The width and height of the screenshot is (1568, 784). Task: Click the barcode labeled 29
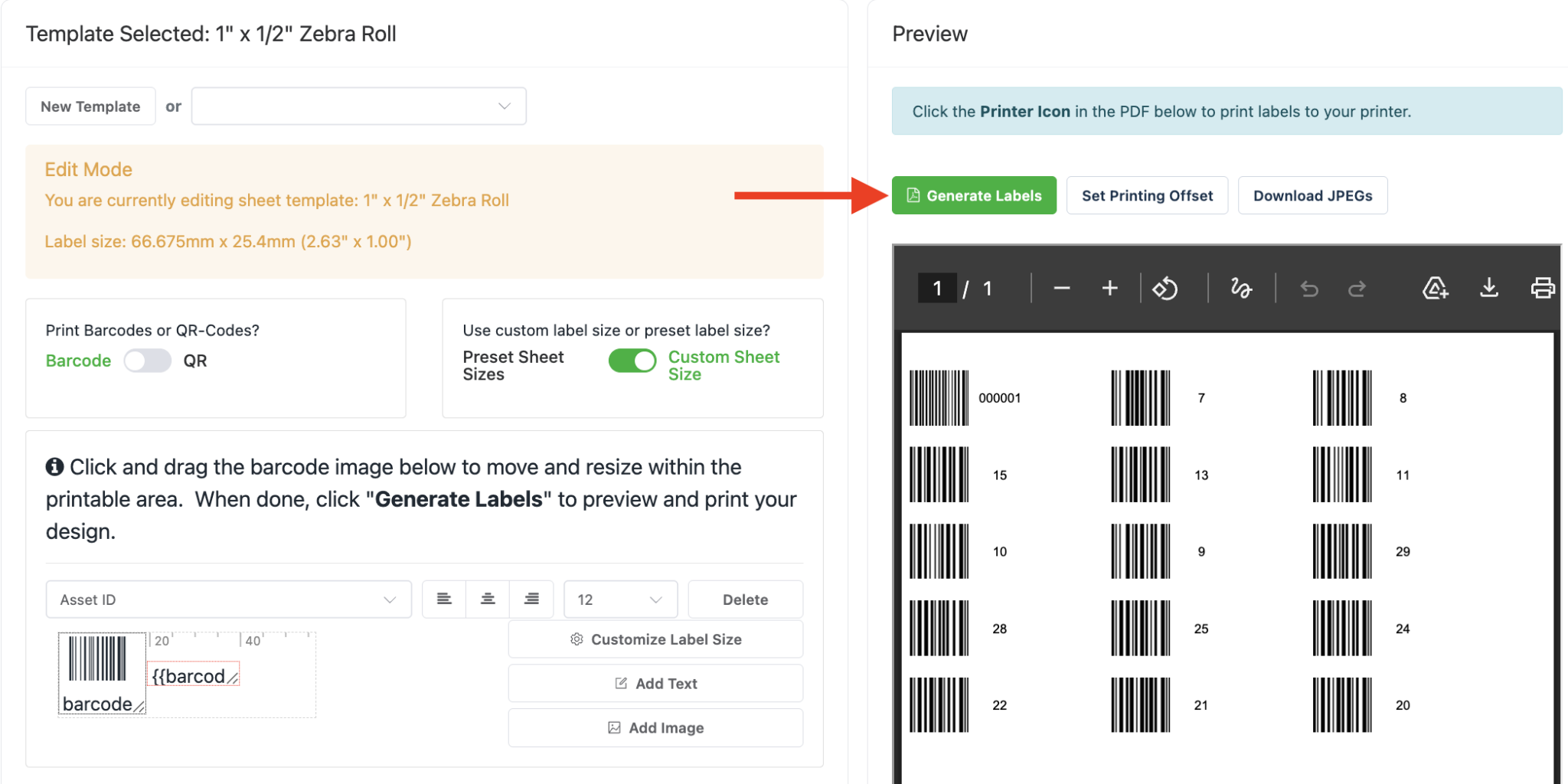tap(1342, 551)
